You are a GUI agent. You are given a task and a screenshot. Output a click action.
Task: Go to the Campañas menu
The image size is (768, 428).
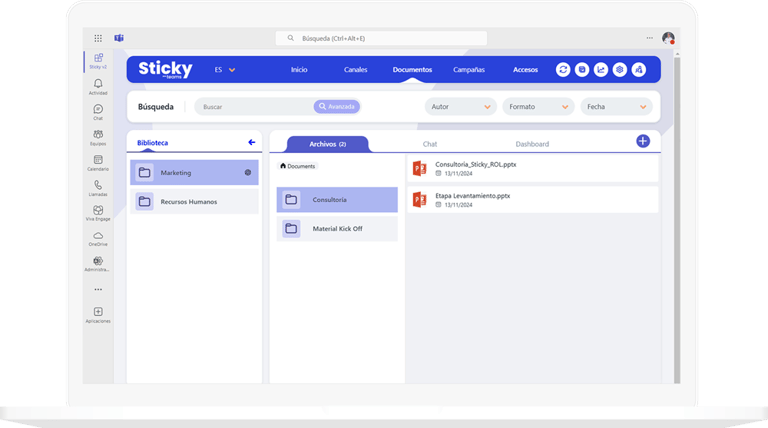pyautogui.click(x=469, y=70)
